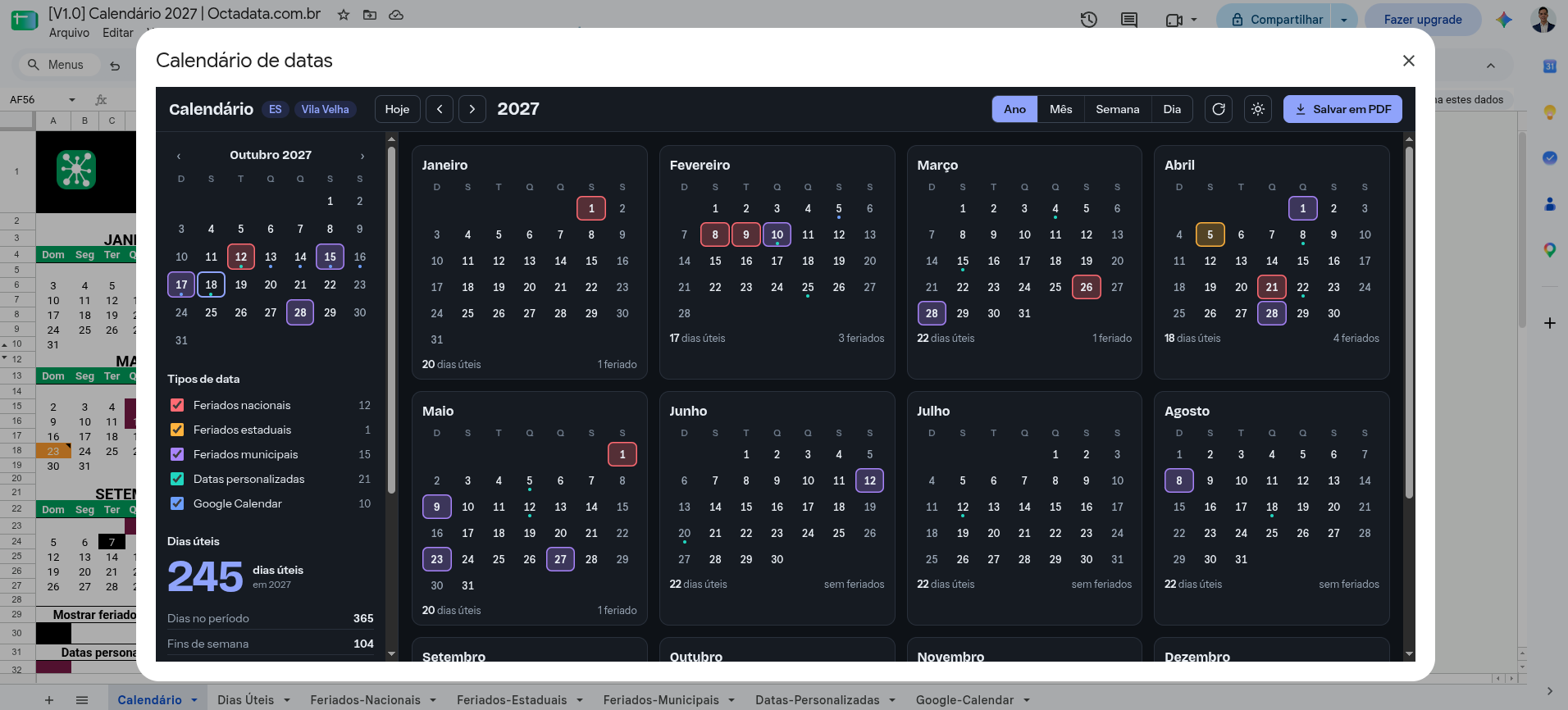Click the Hoje button

pos(397,109)
